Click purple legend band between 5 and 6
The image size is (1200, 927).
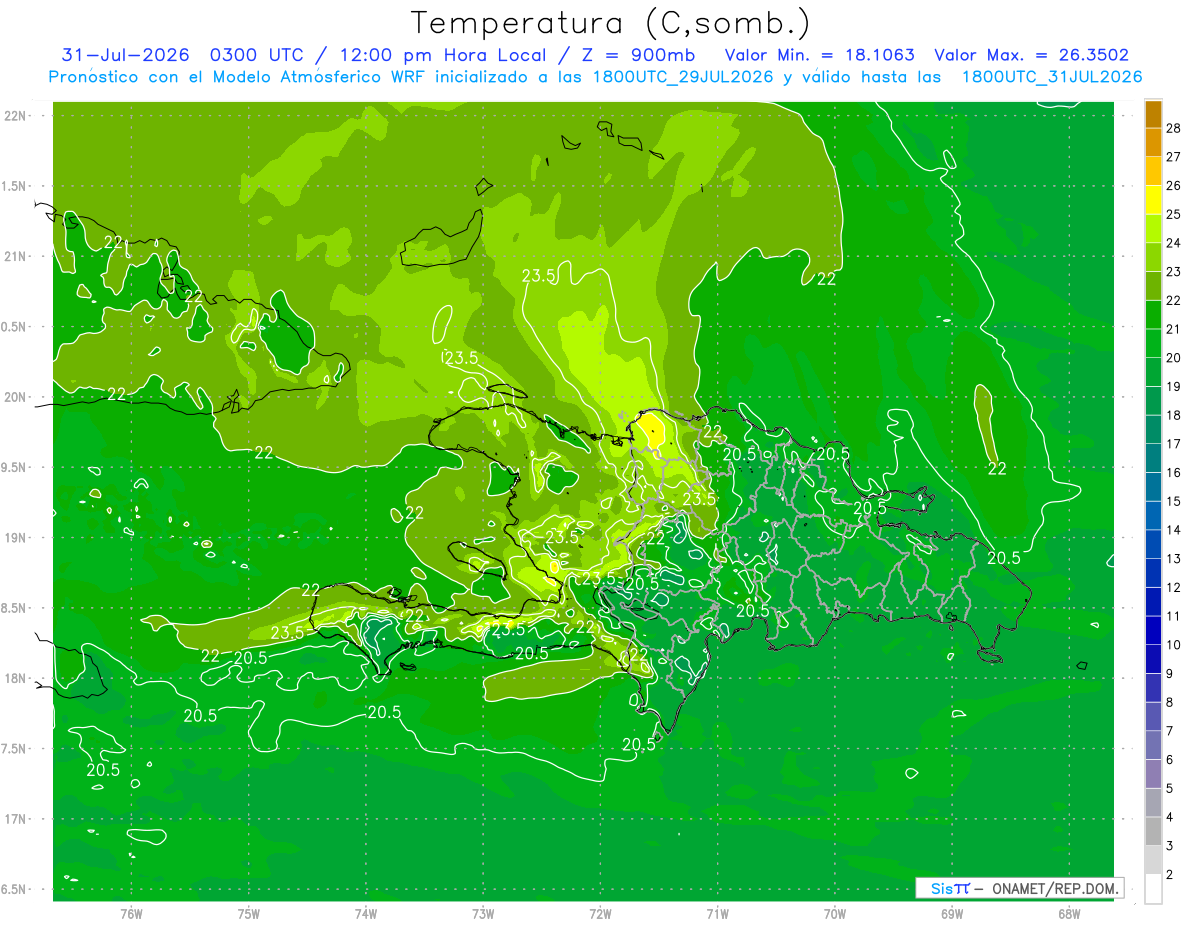click(x=1153, y=774)
